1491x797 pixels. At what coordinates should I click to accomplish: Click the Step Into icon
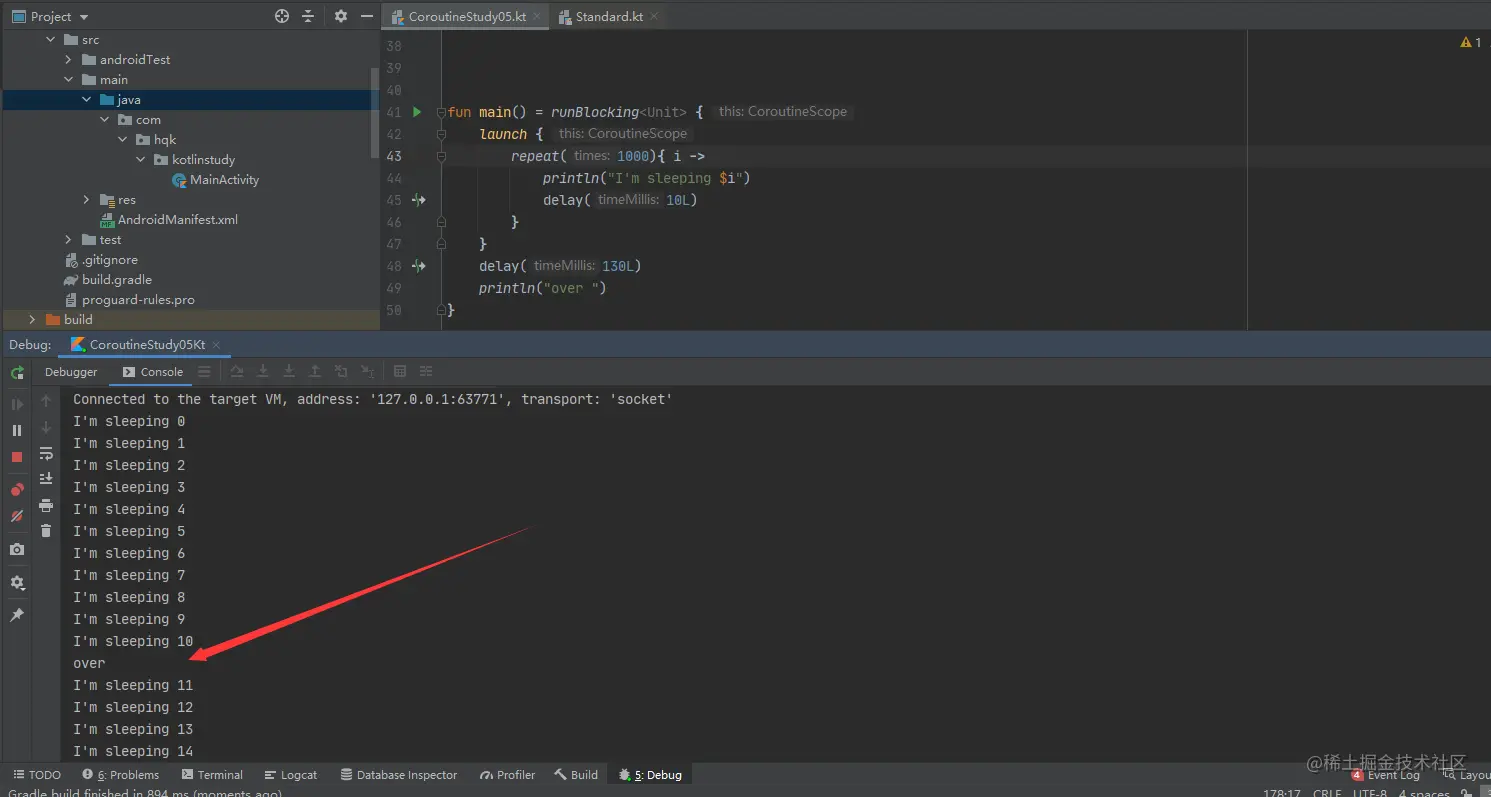pos(263,372)
